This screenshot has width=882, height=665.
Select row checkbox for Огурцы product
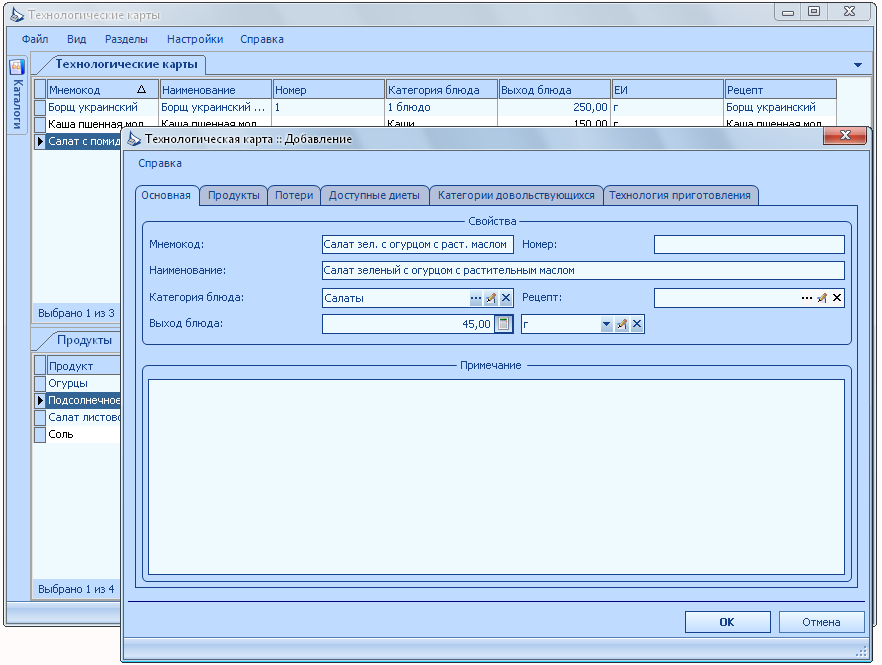[40, 384]
